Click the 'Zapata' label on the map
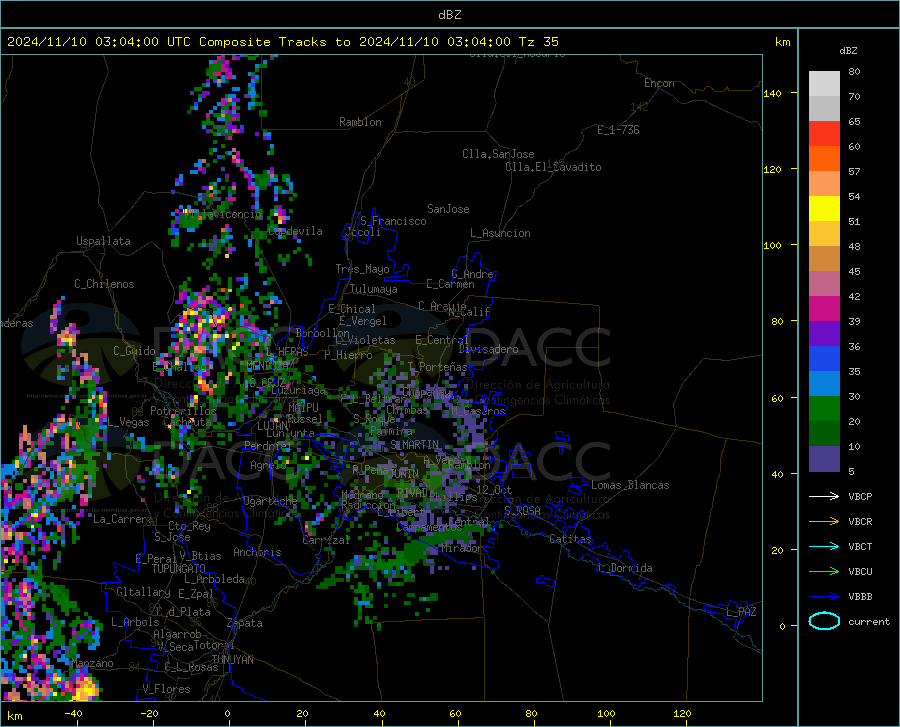This screenshot has height=727, width=900. (x=245, y=623)
